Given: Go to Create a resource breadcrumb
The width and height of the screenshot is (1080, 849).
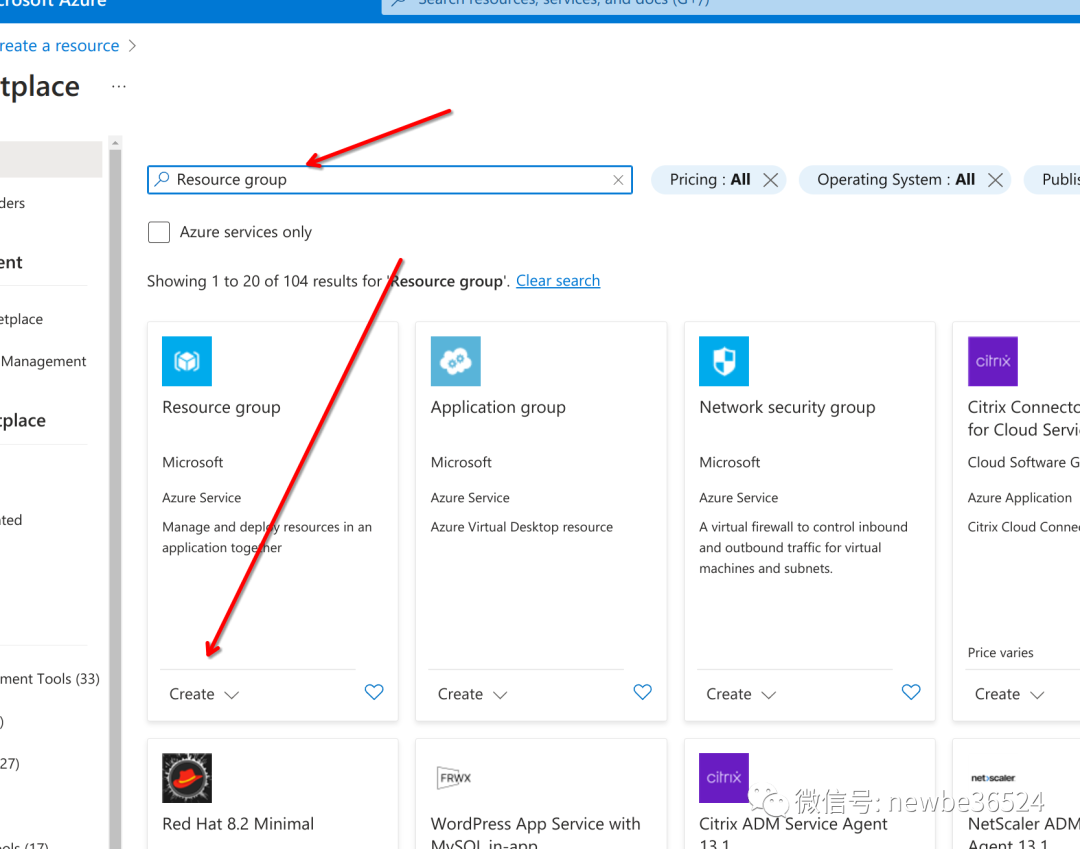Looking at the screenshot, I should point(59,45).
